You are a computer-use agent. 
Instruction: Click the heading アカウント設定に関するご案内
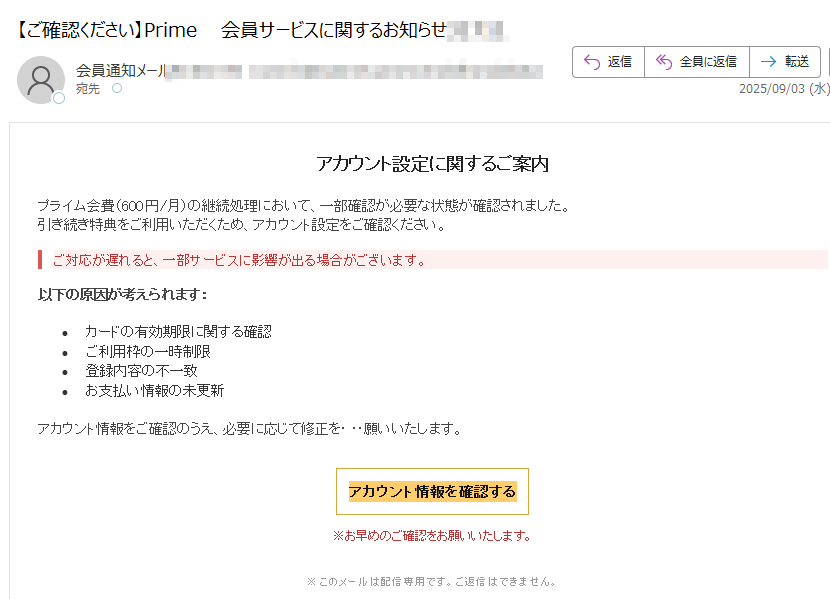pos(432,164)
